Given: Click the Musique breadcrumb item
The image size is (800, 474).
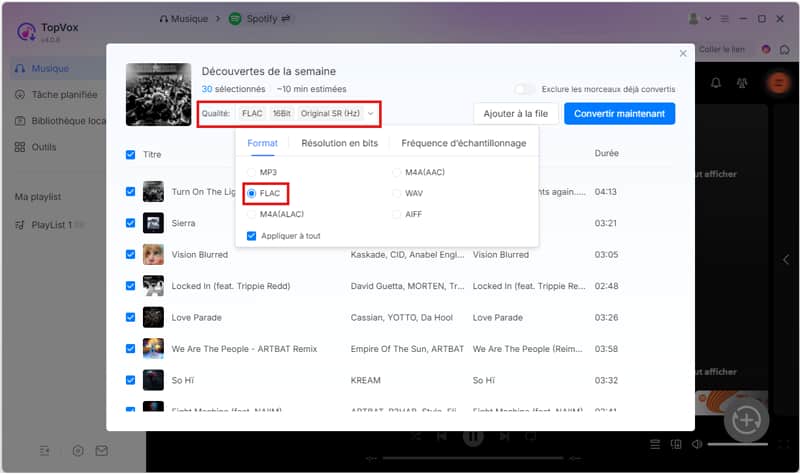Looking at the screenshot, I should coord(184,19).
